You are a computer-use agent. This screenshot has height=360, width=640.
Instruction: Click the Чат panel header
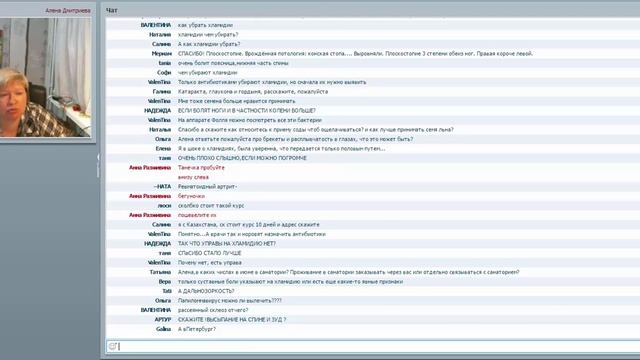point(111,10)
